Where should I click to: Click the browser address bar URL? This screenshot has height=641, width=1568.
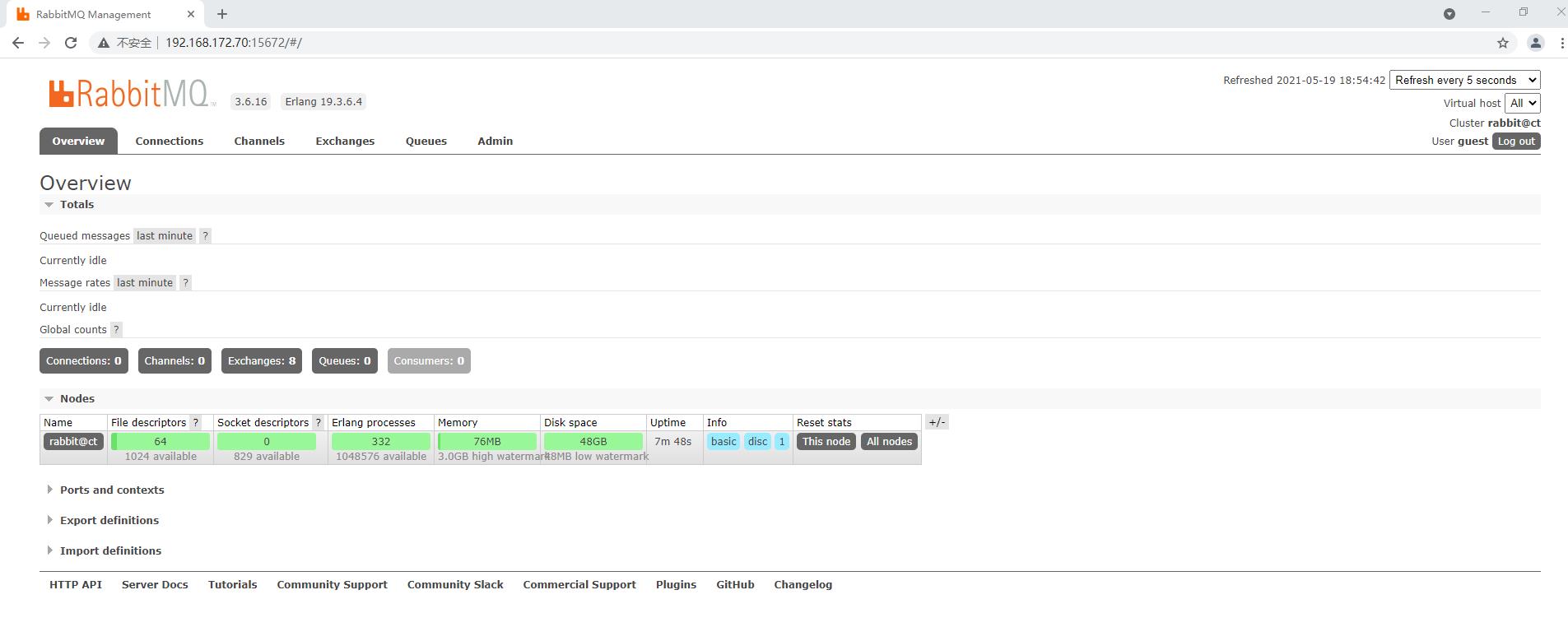pos(234,43)
